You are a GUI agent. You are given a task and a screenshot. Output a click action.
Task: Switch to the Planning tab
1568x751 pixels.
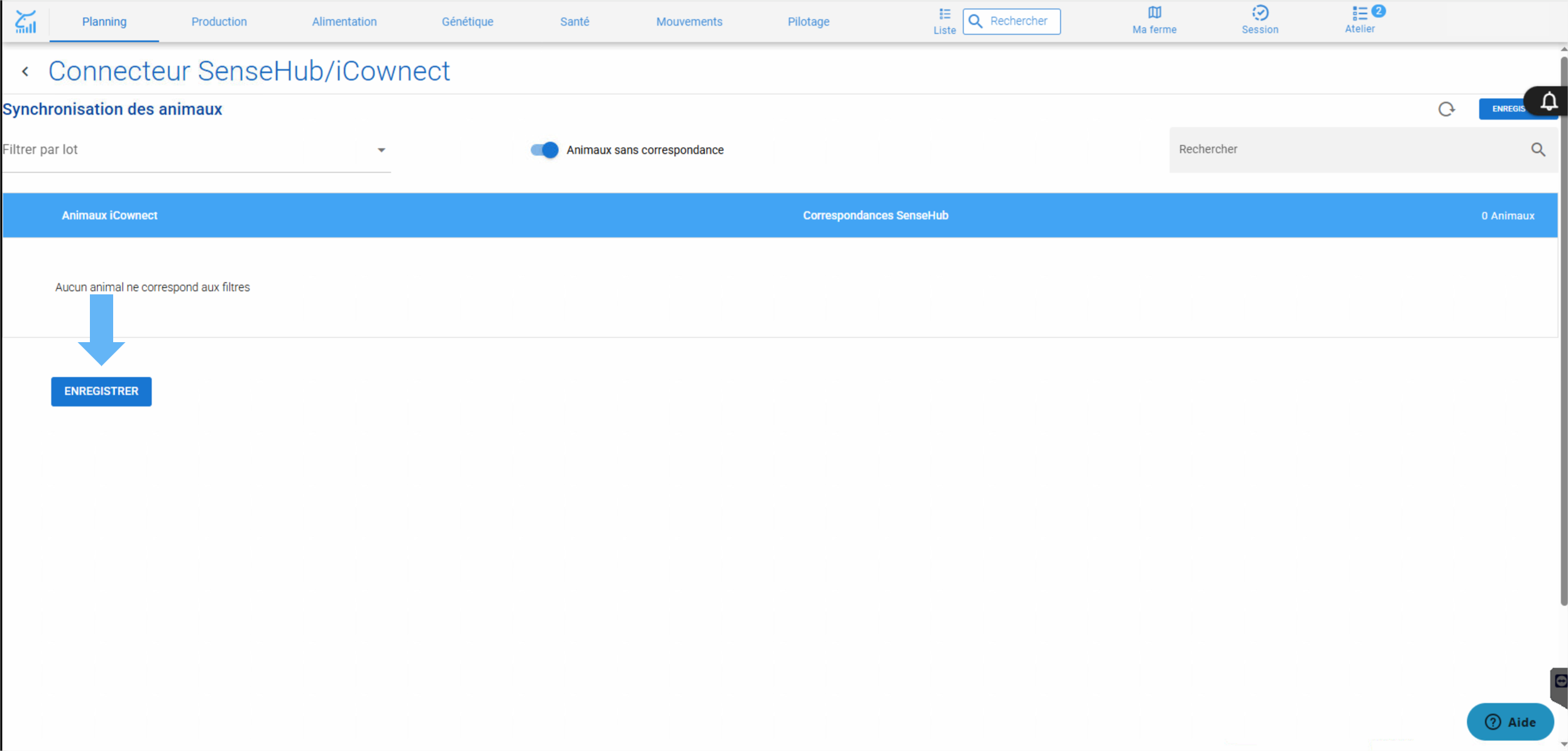pyautogui.click(x=104, y=21)
